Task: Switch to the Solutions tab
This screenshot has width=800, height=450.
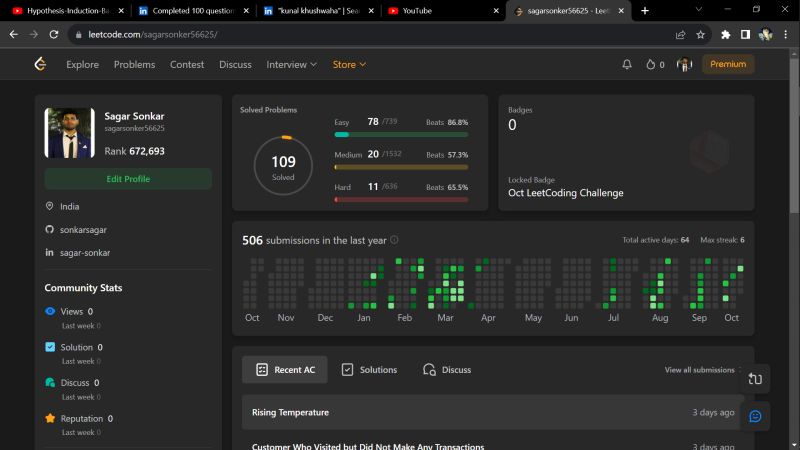Action: [x=369, y=369]
